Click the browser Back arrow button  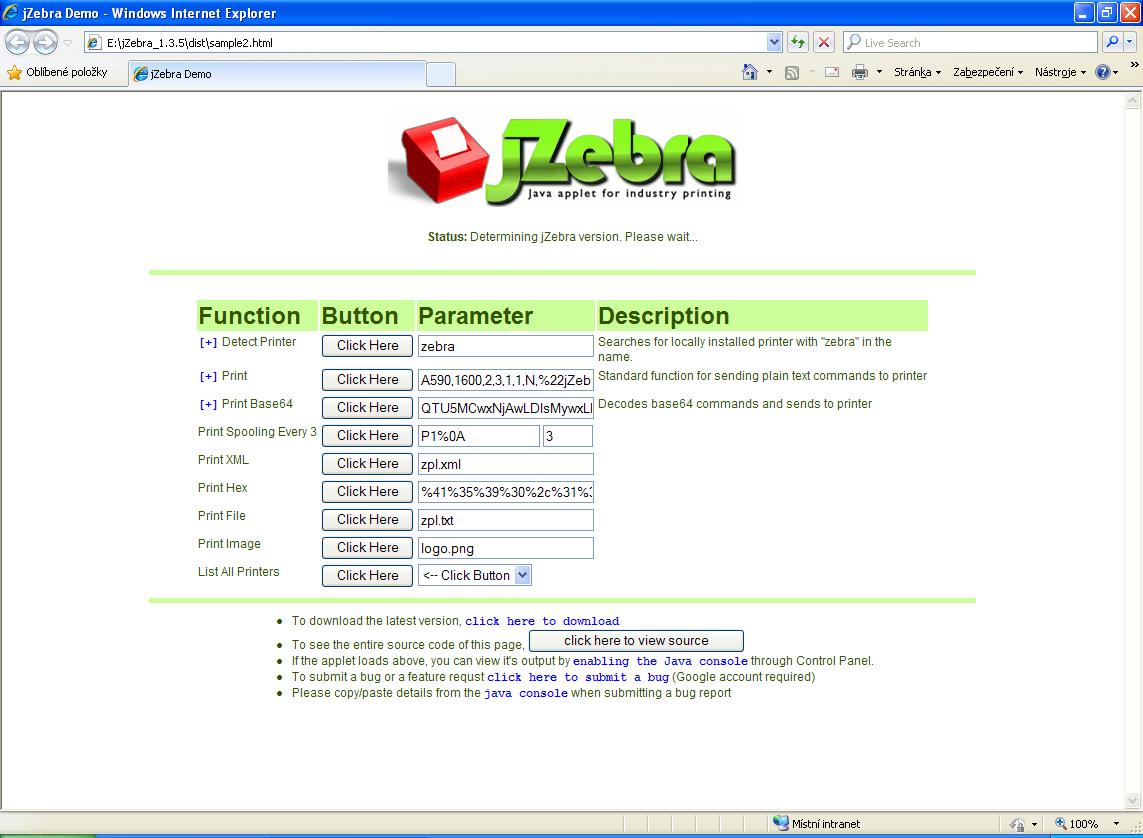point(17,42)
